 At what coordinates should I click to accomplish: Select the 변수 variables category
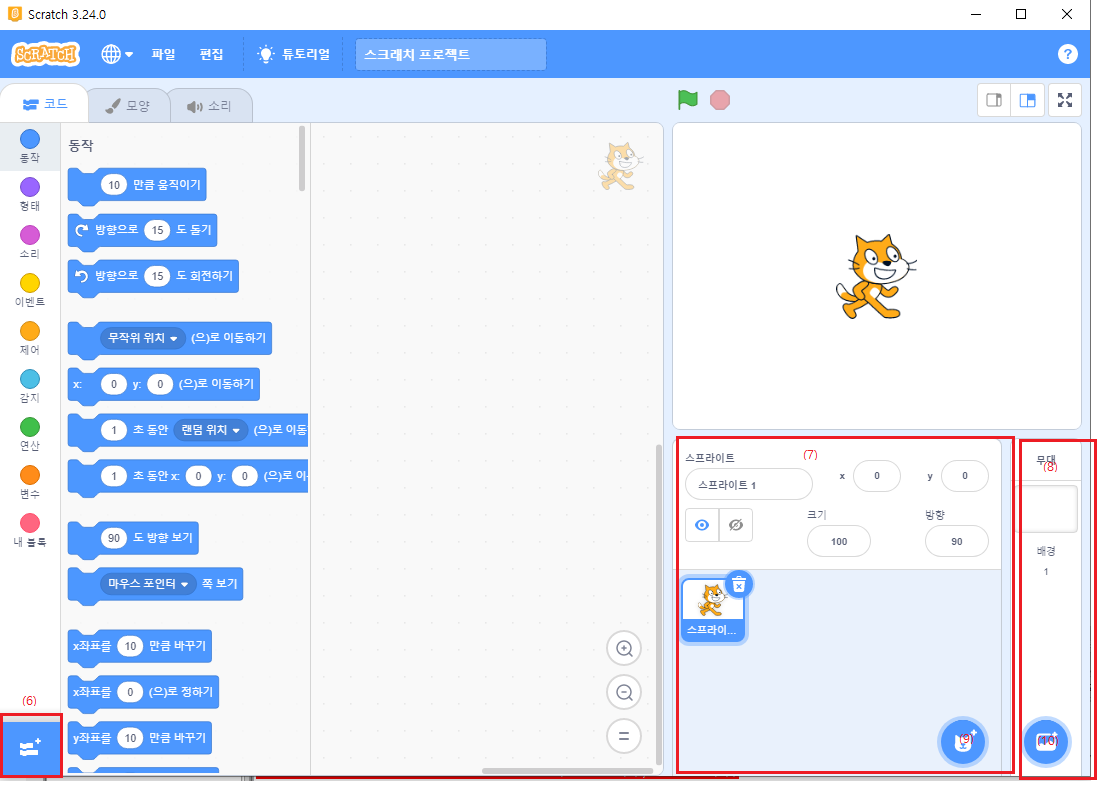coord(29,482)
